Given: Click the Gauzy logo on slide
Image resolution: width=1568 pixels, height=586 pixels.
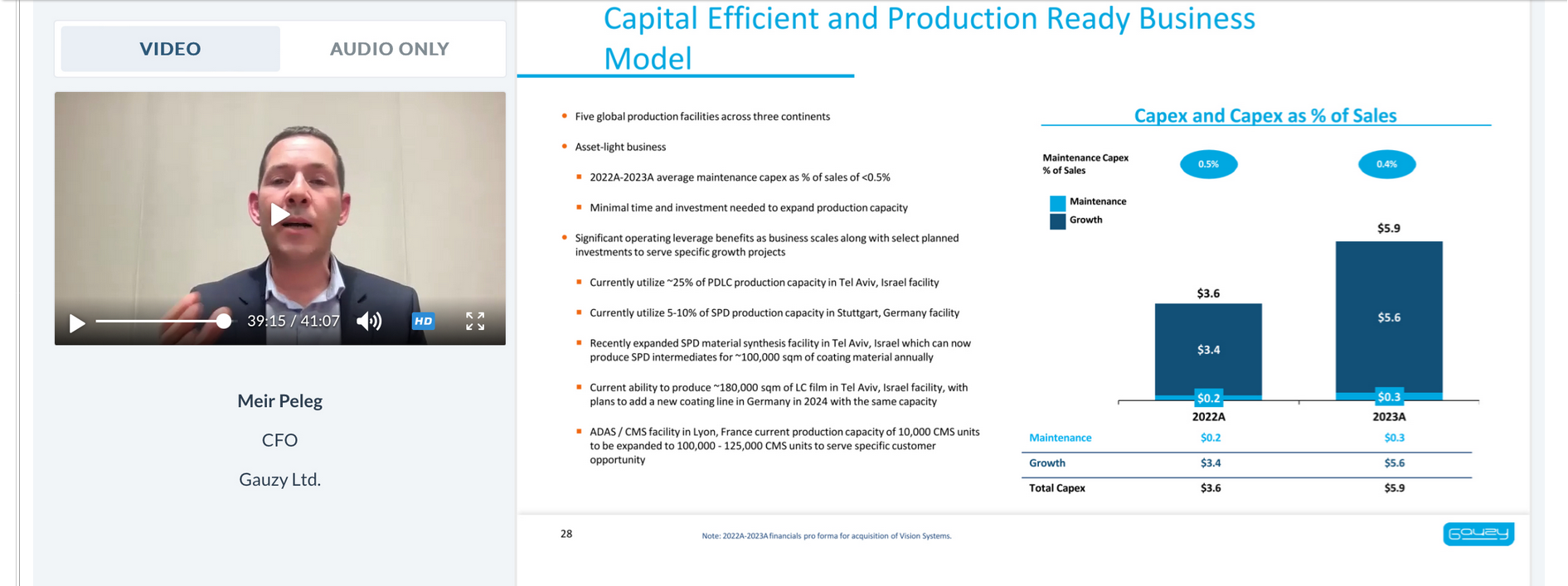Looking at the screenshot, I should pos(1478,534).
